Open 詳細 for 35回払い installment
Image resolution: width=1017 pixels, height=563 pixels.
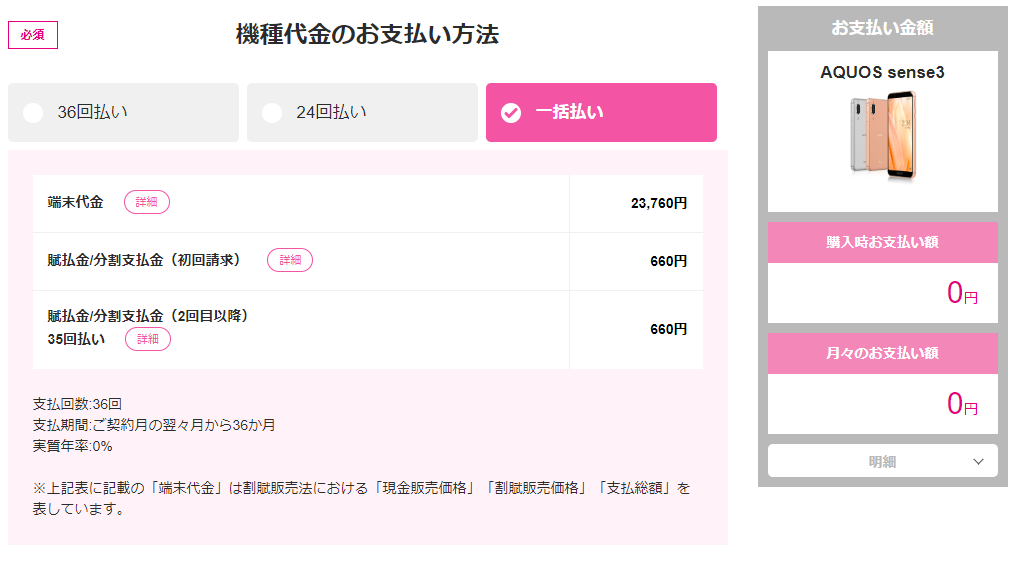pyautogui.click(x=148, y=339)
